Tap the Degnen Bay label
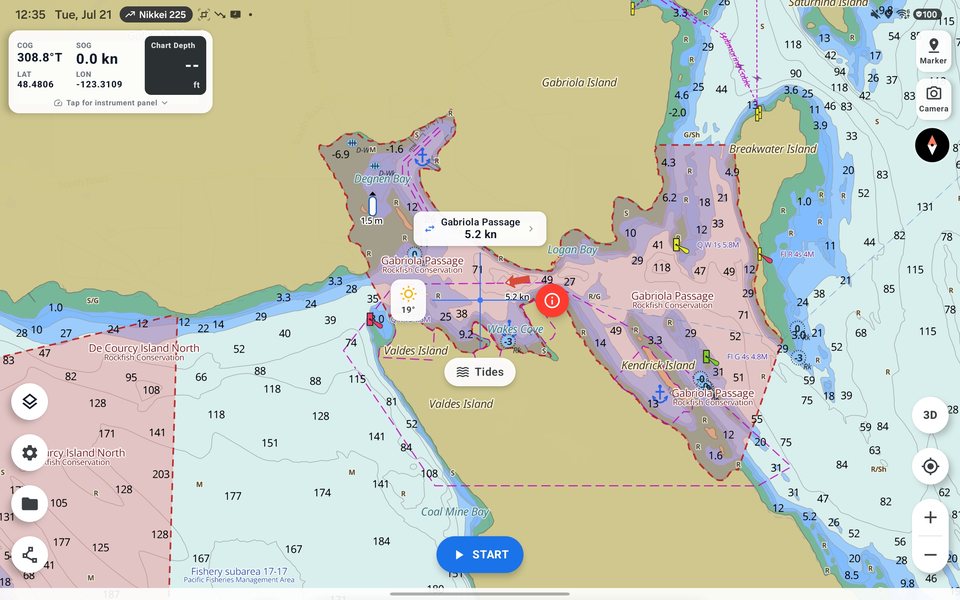 [382, 179]
